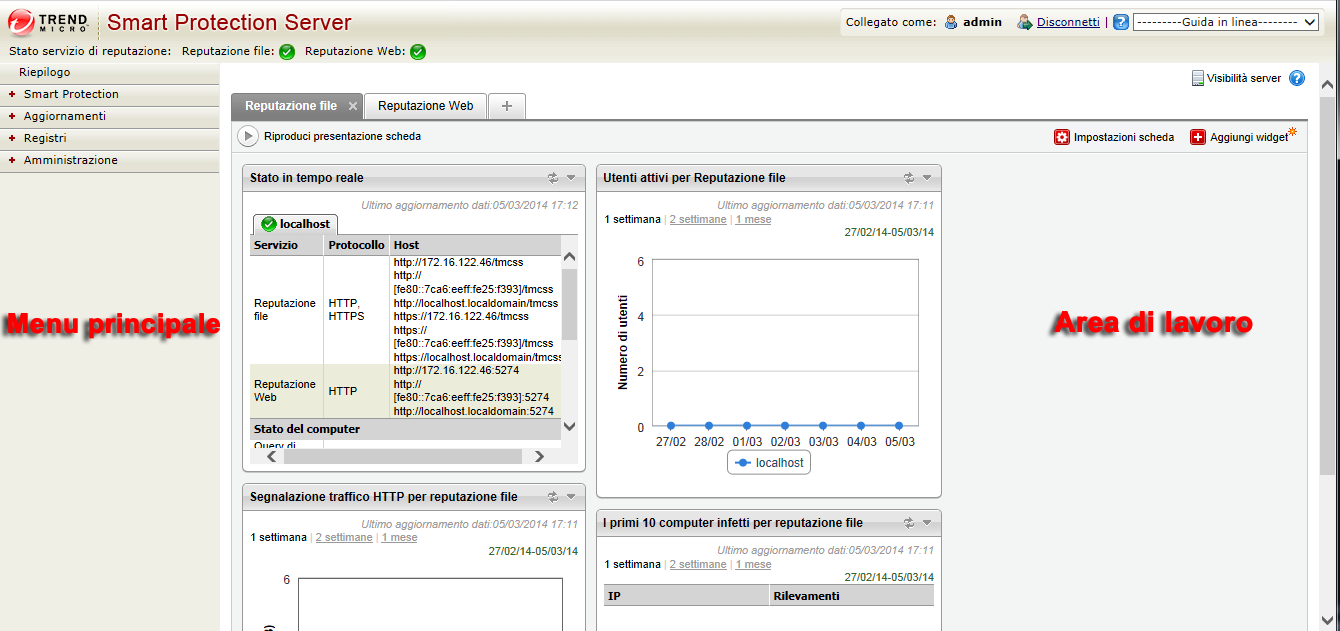Image resolution: width=1340 pixels, height=631 pixels.
Task: Click the Aggiungi widget plus icon
Action: [x=1197, y=137]
